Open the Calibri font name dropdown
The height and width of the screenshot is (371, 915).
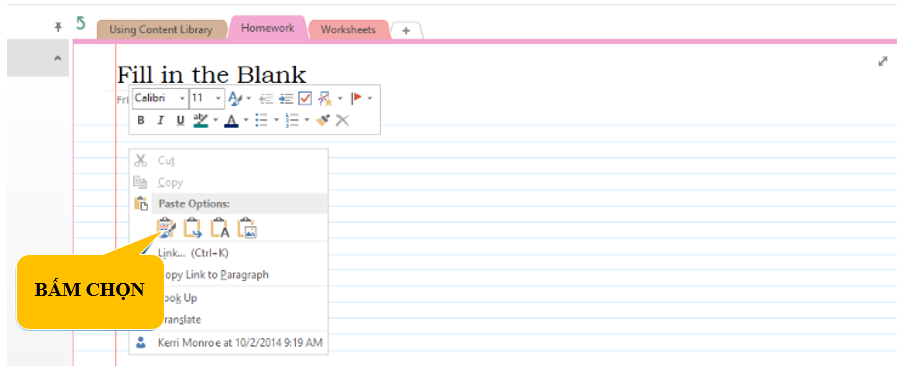160,99
